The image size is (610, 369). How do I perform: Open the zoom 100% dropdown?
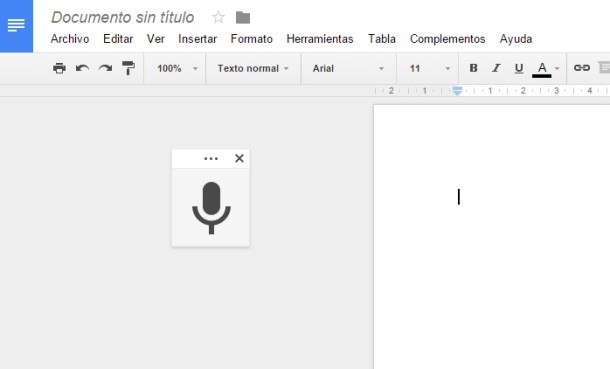[177, 68]
